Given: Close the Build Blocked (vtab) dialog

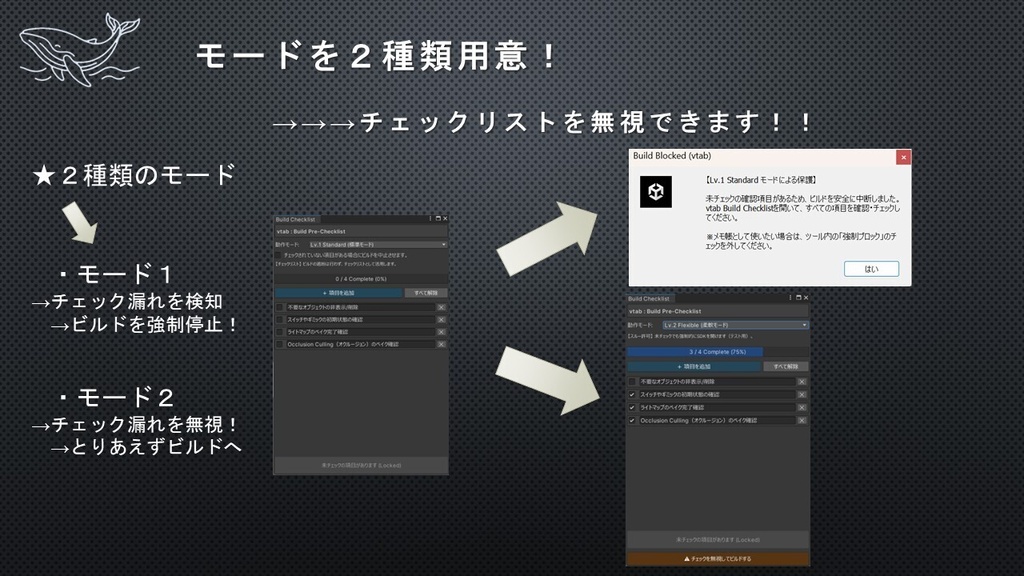Looking at the screenshot, I should [903, 157].
